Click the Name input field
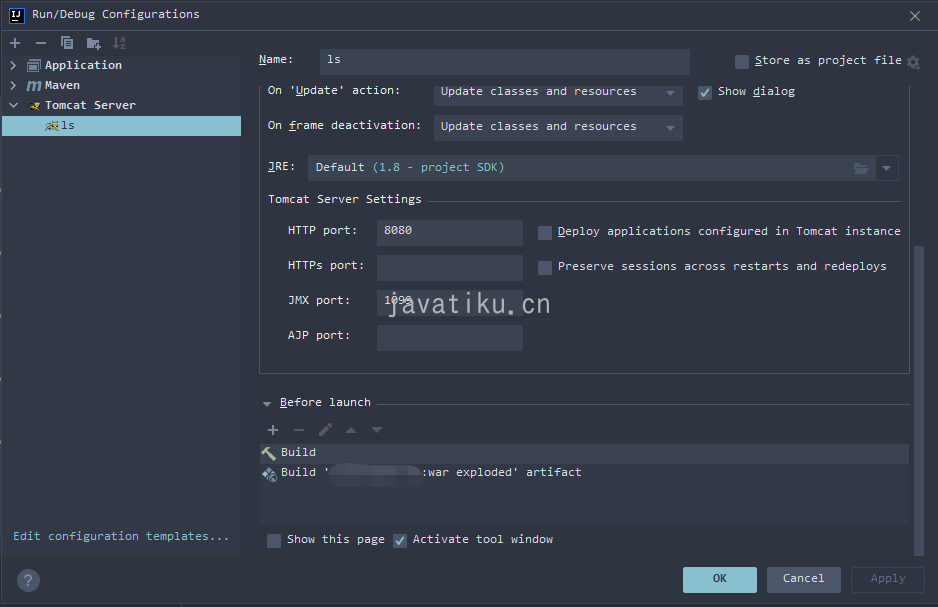 pos(504,62)
